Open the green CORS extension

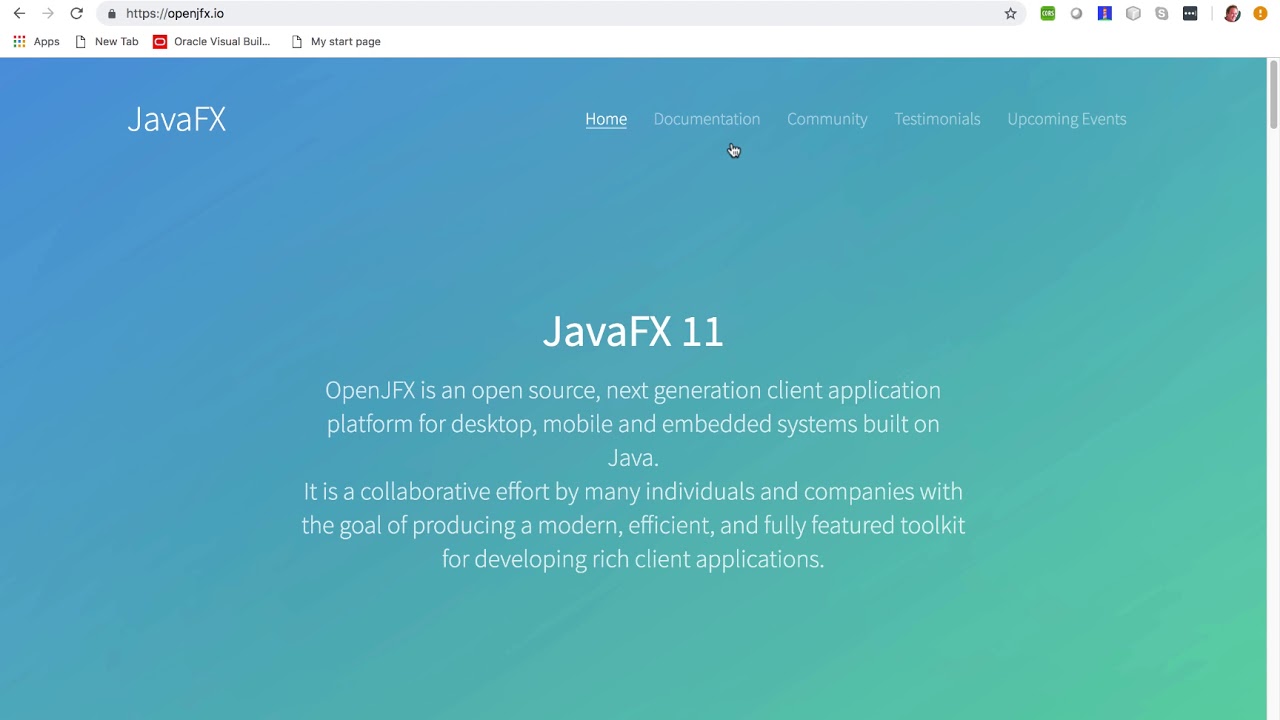point(1047,13)
